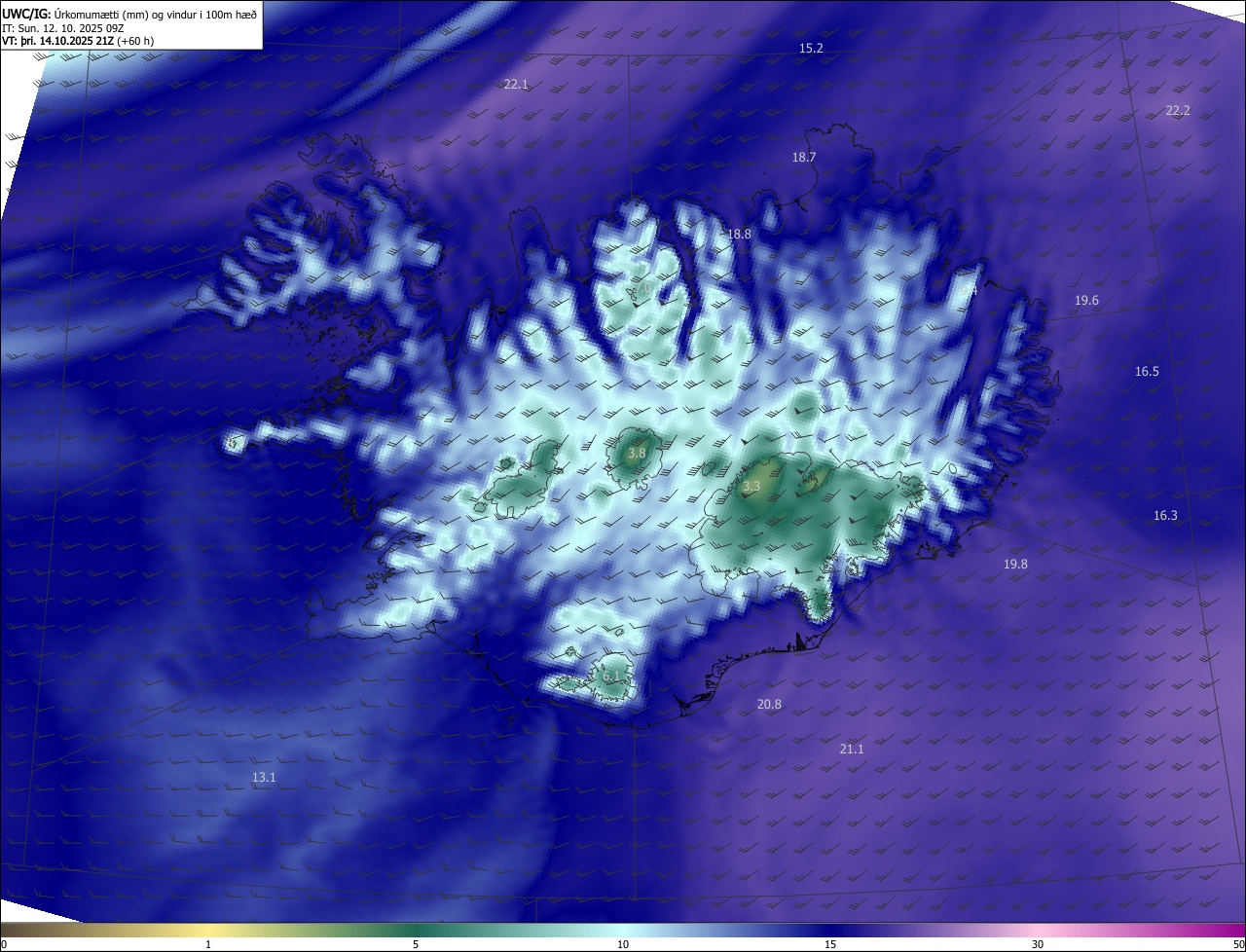This screenshot has height=952, width=1246.
Task: Click the 22.2 precipitation value
Action: tap(1178, 111)
